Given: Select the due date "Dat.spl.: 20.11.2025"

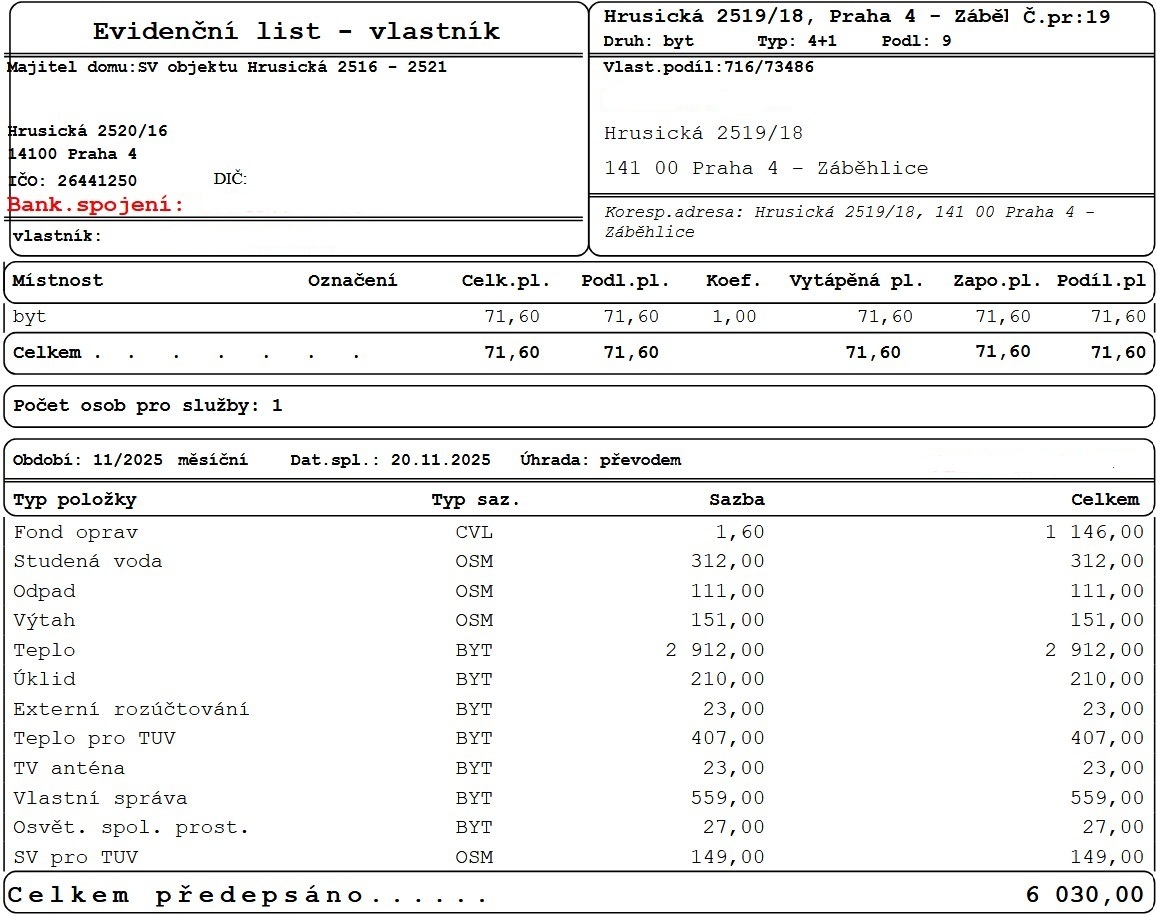Looking at the screenshot, I should coord(390,460).
